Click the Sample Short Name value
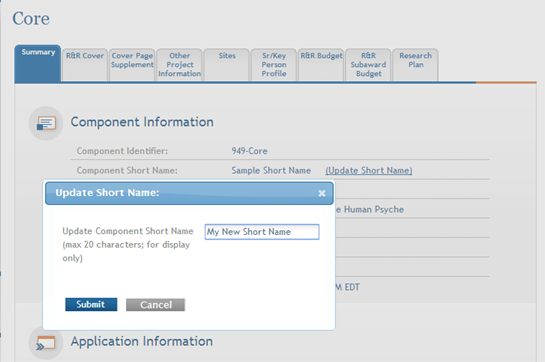545x362 pixels. click(x=271, y=170)
